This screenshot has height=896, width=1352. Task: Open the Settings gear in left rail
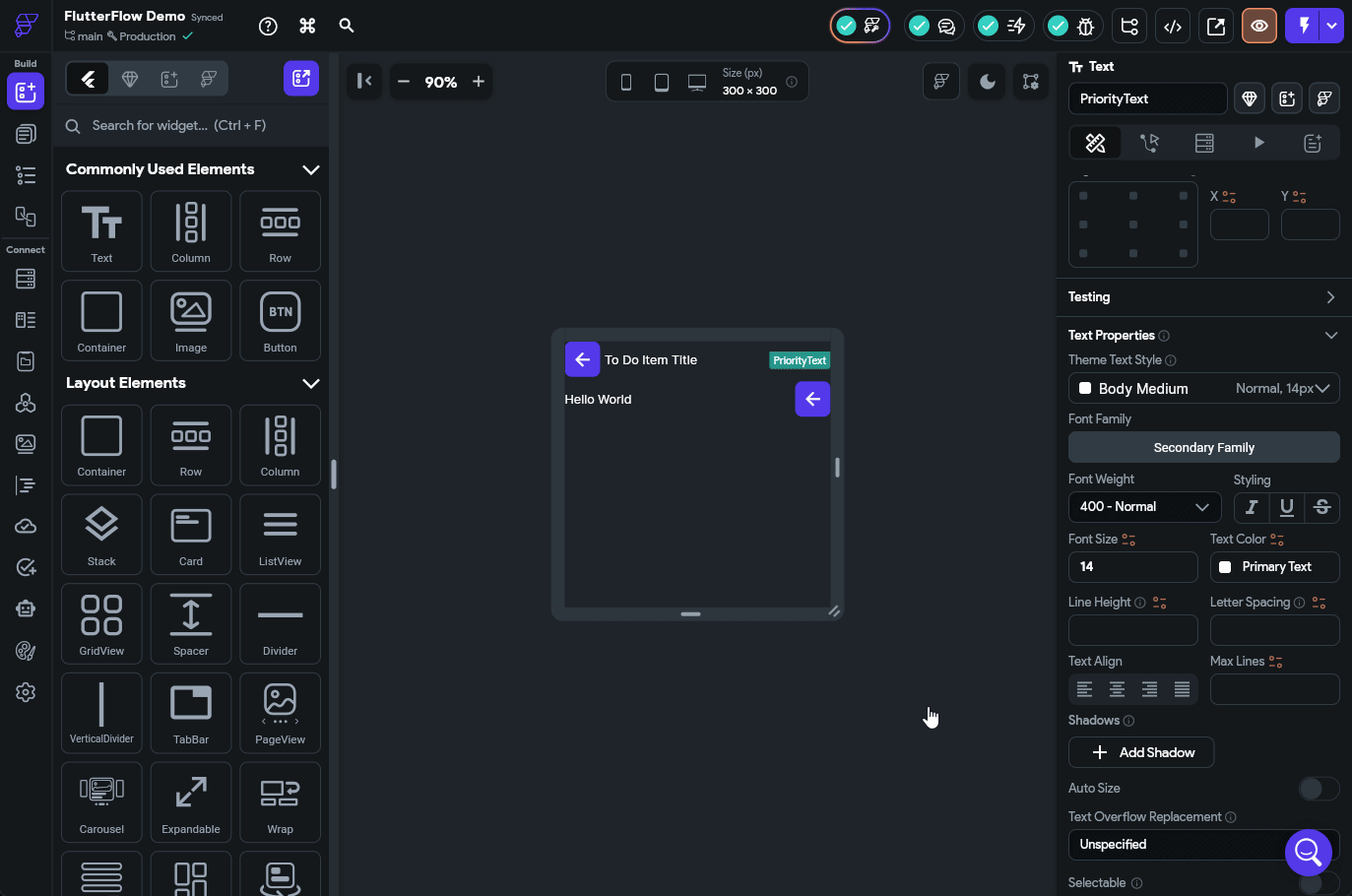tap(26, 692)
